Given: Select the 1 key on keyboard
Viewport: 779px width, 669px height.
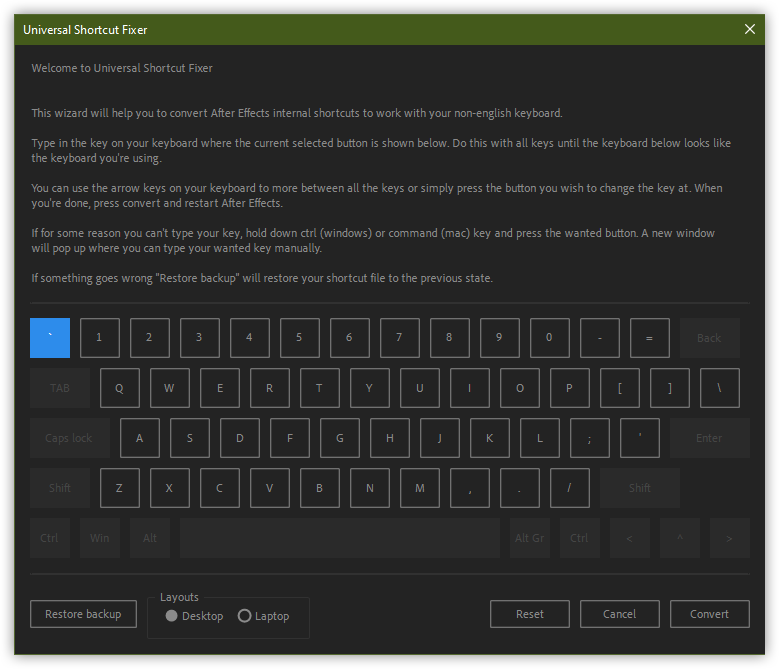Looking at the screenshot, I should [100, 338].
